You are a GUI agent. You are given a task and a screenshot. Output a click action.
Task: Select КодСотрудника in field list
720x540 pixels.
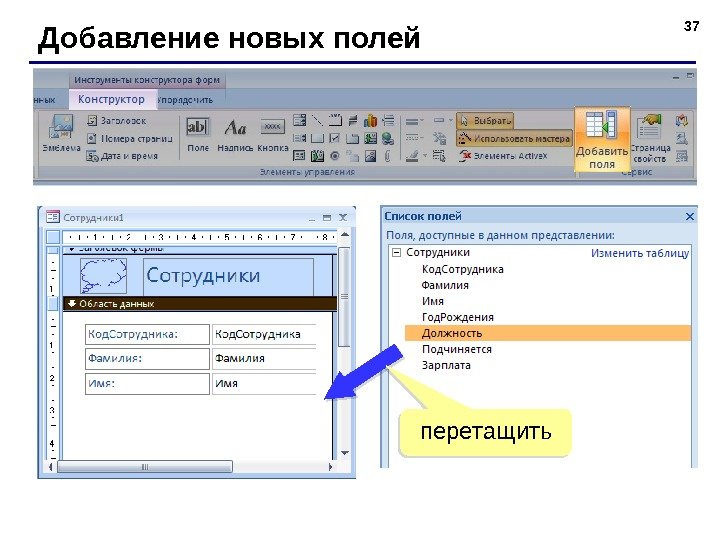coord(462,269)
